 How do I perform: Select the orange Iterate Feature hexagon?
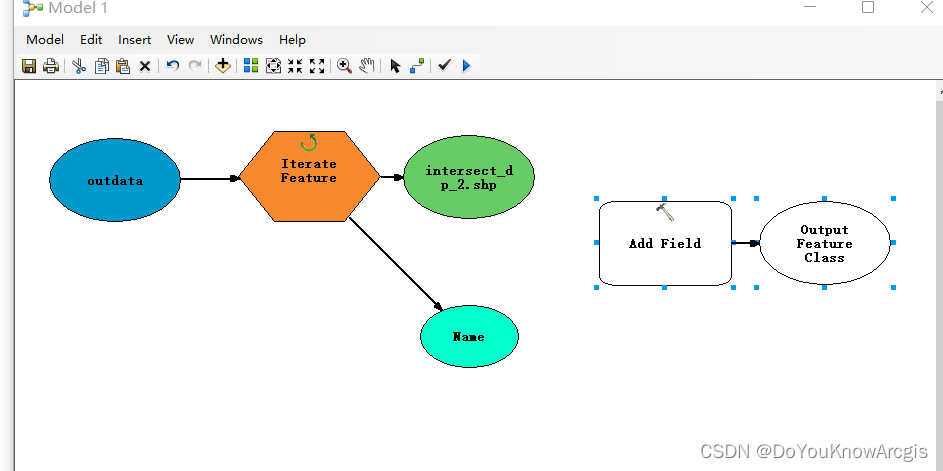(309, 176)
